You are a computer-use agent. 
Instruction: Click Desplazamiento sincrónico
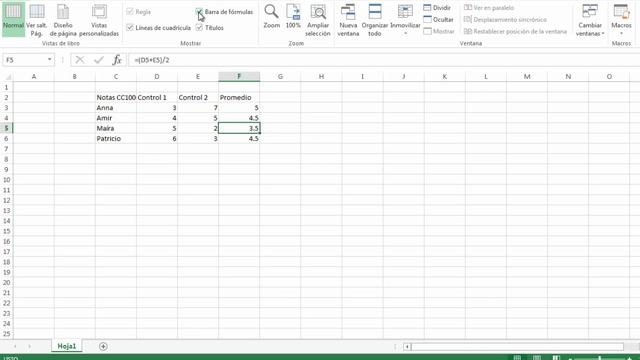pos(505,20)
